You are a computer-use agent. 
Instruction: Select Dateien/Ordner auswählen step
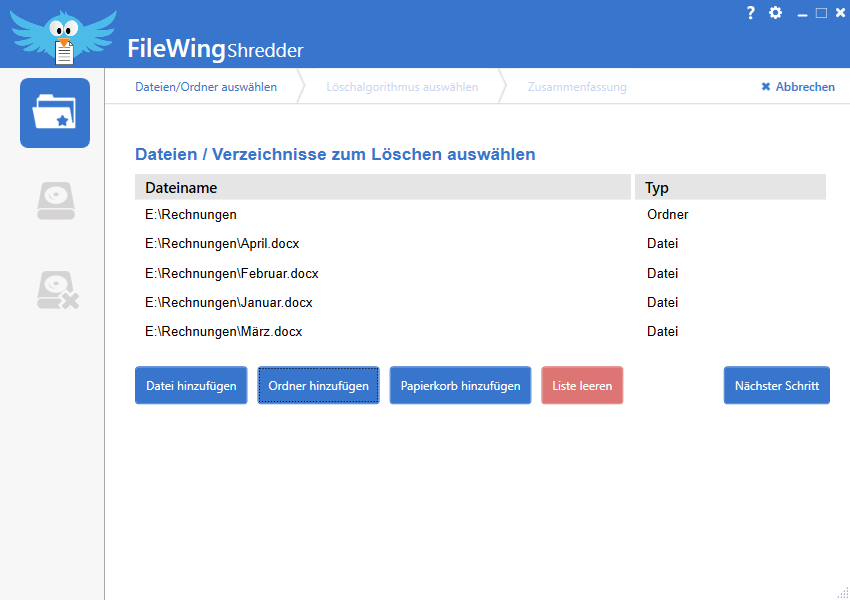click(x=205, y=87)
